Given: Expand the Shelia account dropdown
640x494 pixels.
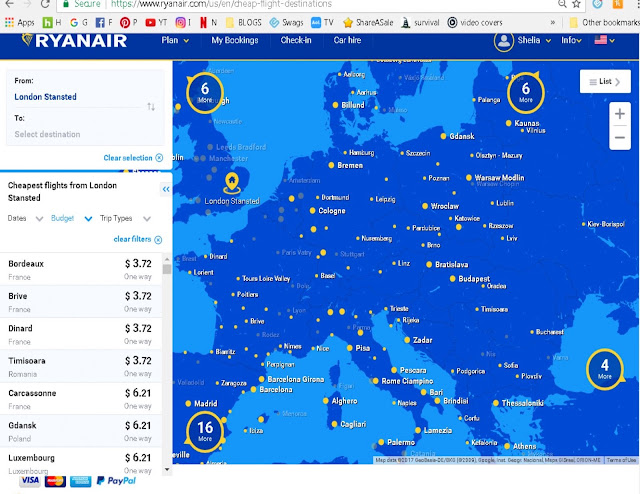Looking at the screenshot, I should click(x=534, y=40).
